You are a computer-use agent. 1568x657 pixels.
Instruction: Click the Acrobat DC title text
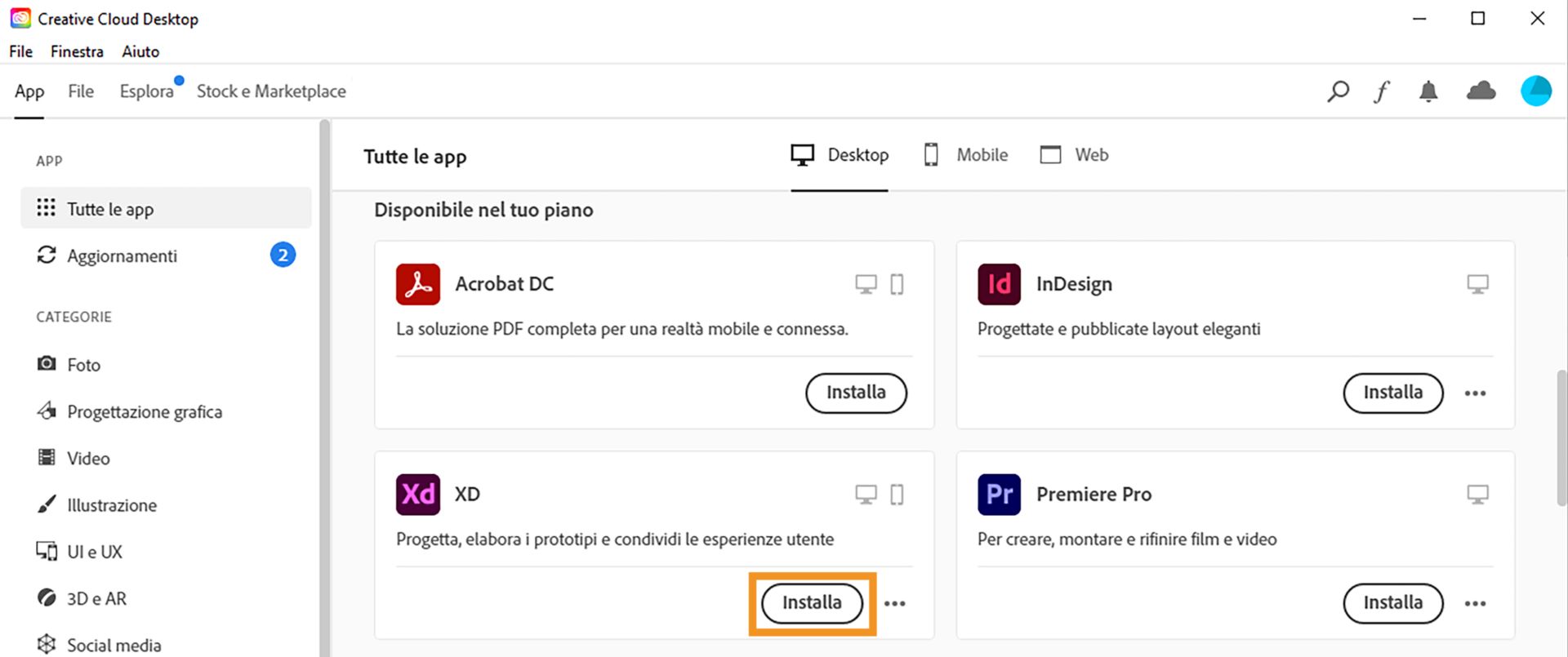504,284
